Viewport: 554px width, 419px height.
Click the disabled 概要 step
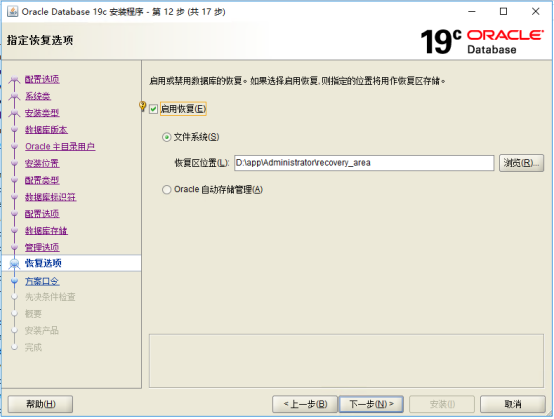[33, 314]
